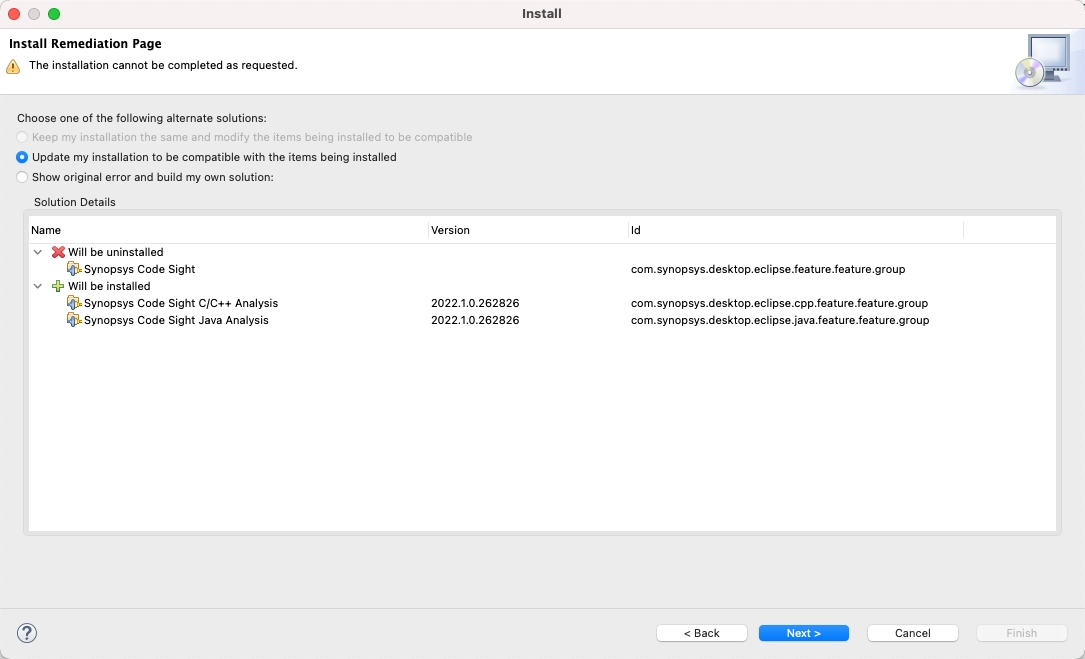Screen dimensions: 1085x659
Task: Cancel the install dialog
Action: click(x=913, y=633)
